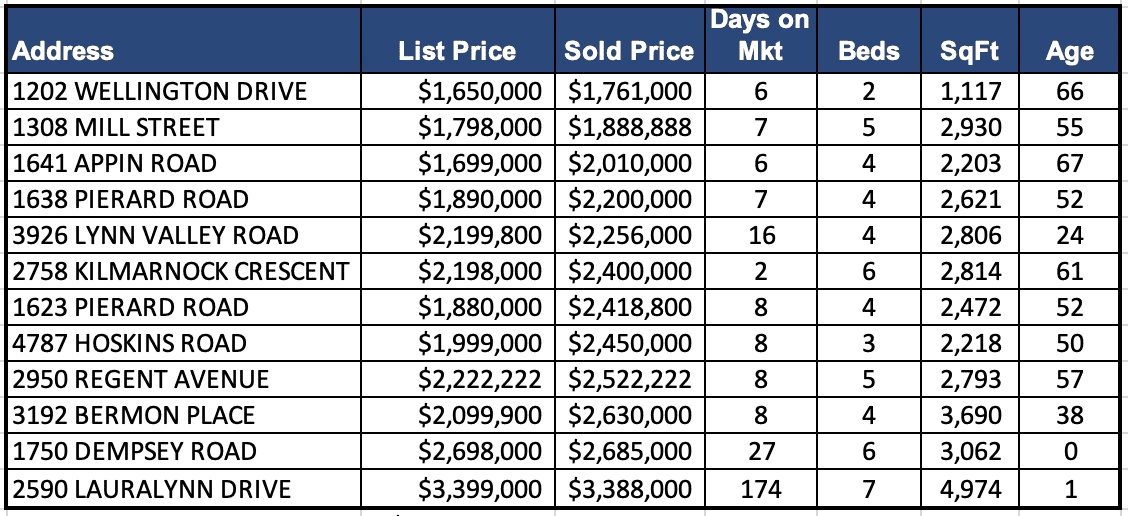Click the 1750 DEMPSEY ROAD cell
The height and width of the screenshot is (516, 1128).
134,452
